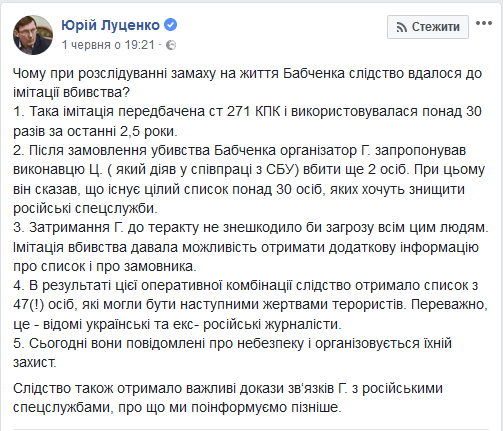Click the opening question starting with Чому при розслідуванні
Viewport: 503px width, 431px height.
[247, 83]
